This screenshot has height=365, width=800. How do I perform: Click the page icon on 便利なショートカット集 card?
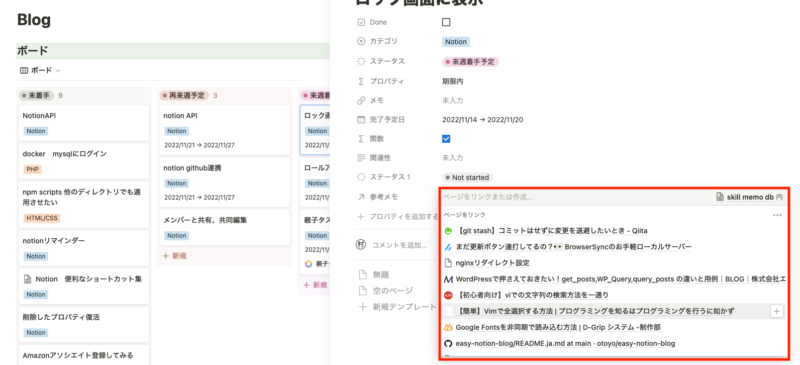pos(28,279)
